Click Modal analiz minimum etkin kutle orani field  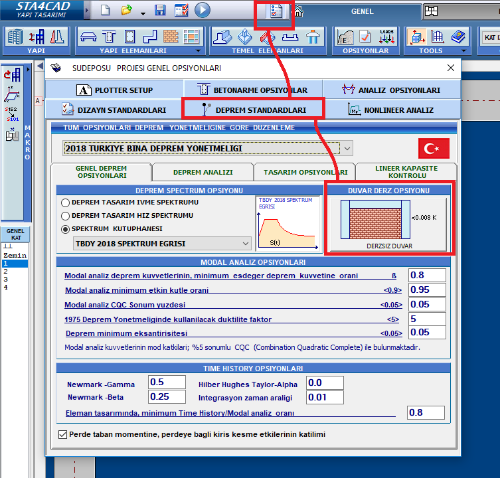[427, 290]
